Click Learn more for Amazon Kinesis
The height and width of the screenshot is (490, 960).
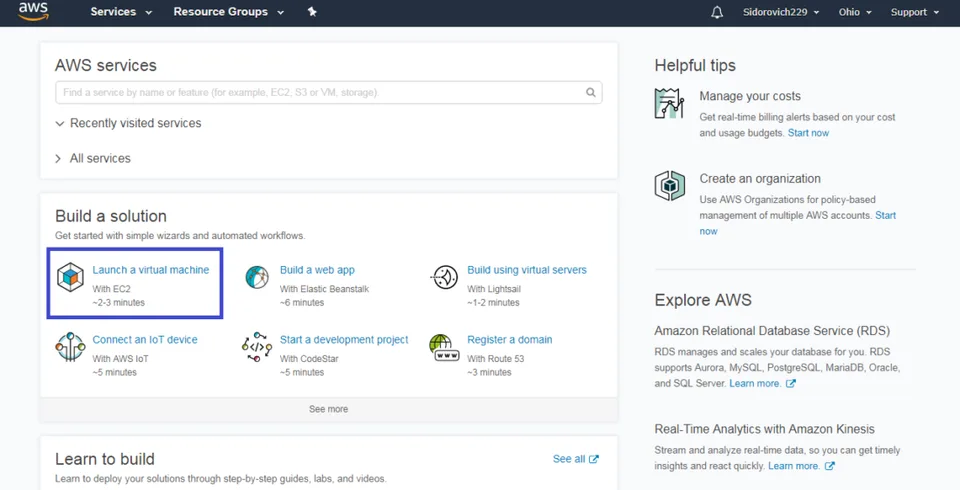pyautogui.click(x=793, y=466)
